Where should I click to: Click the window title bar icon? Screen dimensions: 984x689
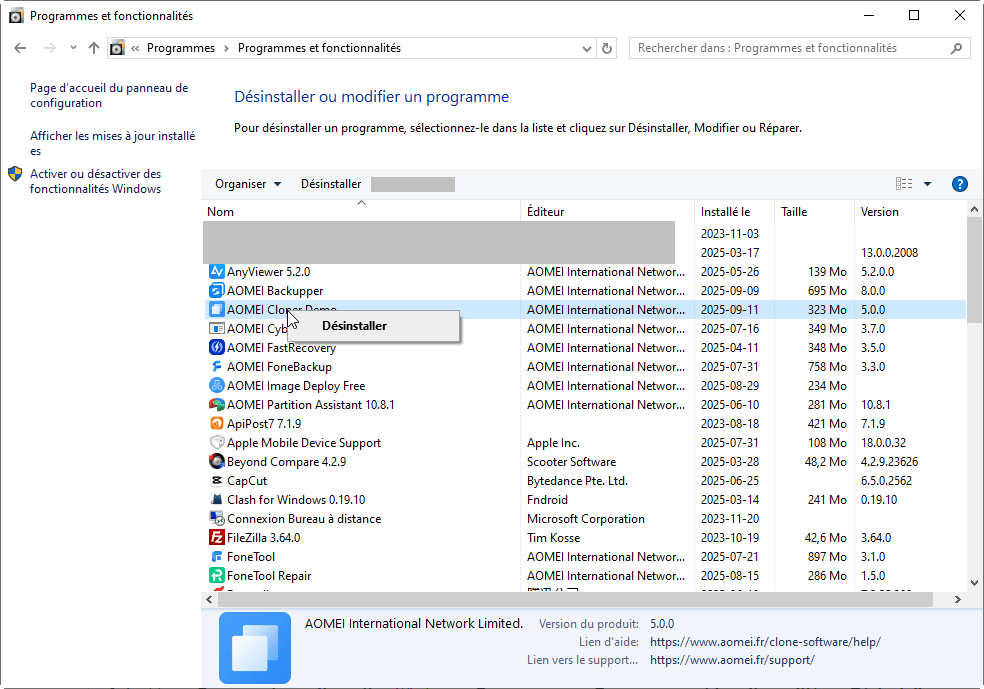(16, 16)
